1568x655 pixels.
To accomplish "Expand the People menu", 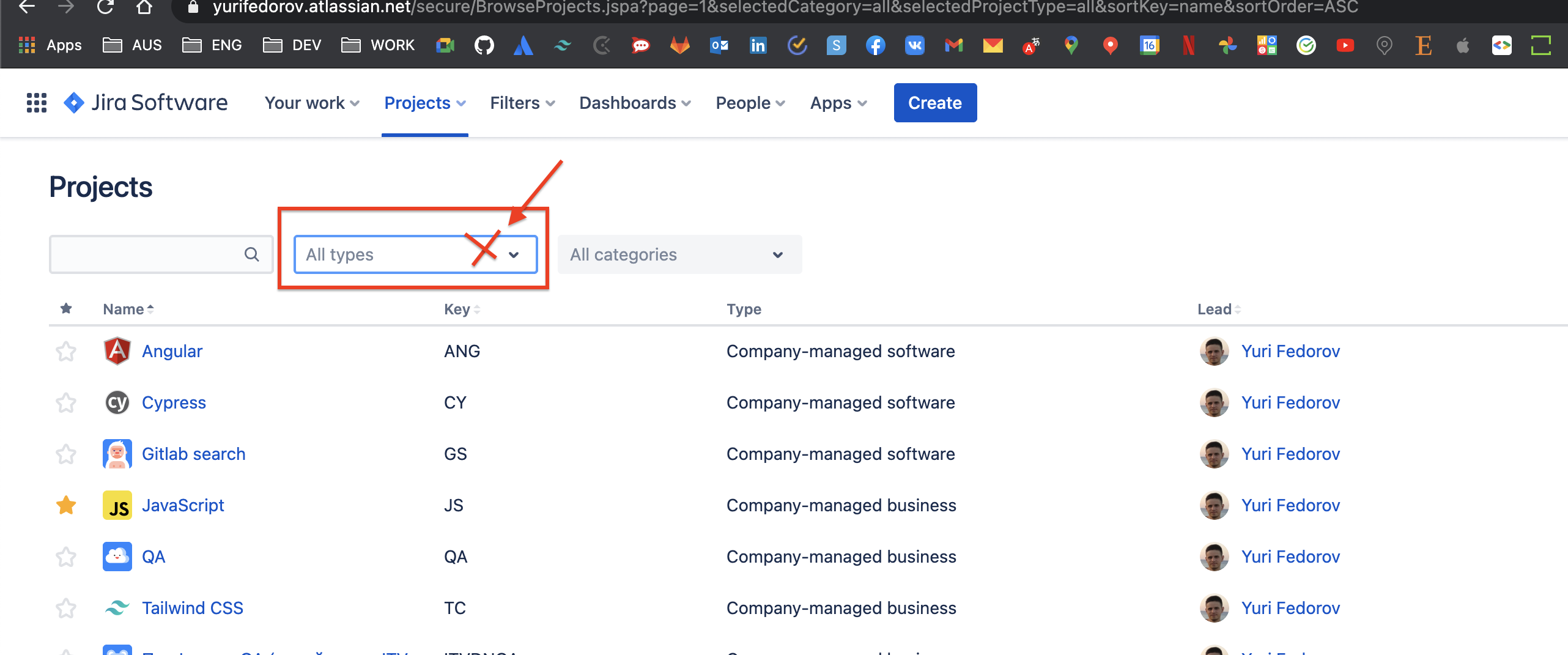I will tap(750, 103).
